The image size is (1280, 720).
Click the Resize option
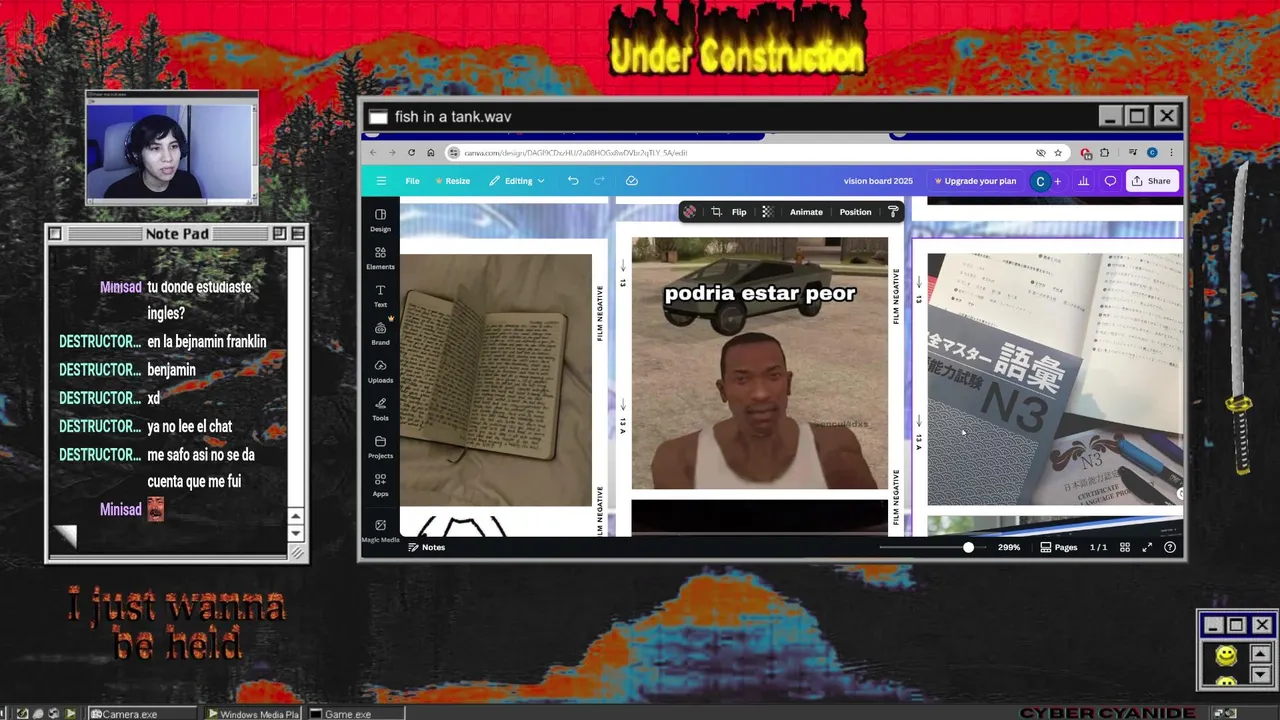click(452, 181)
